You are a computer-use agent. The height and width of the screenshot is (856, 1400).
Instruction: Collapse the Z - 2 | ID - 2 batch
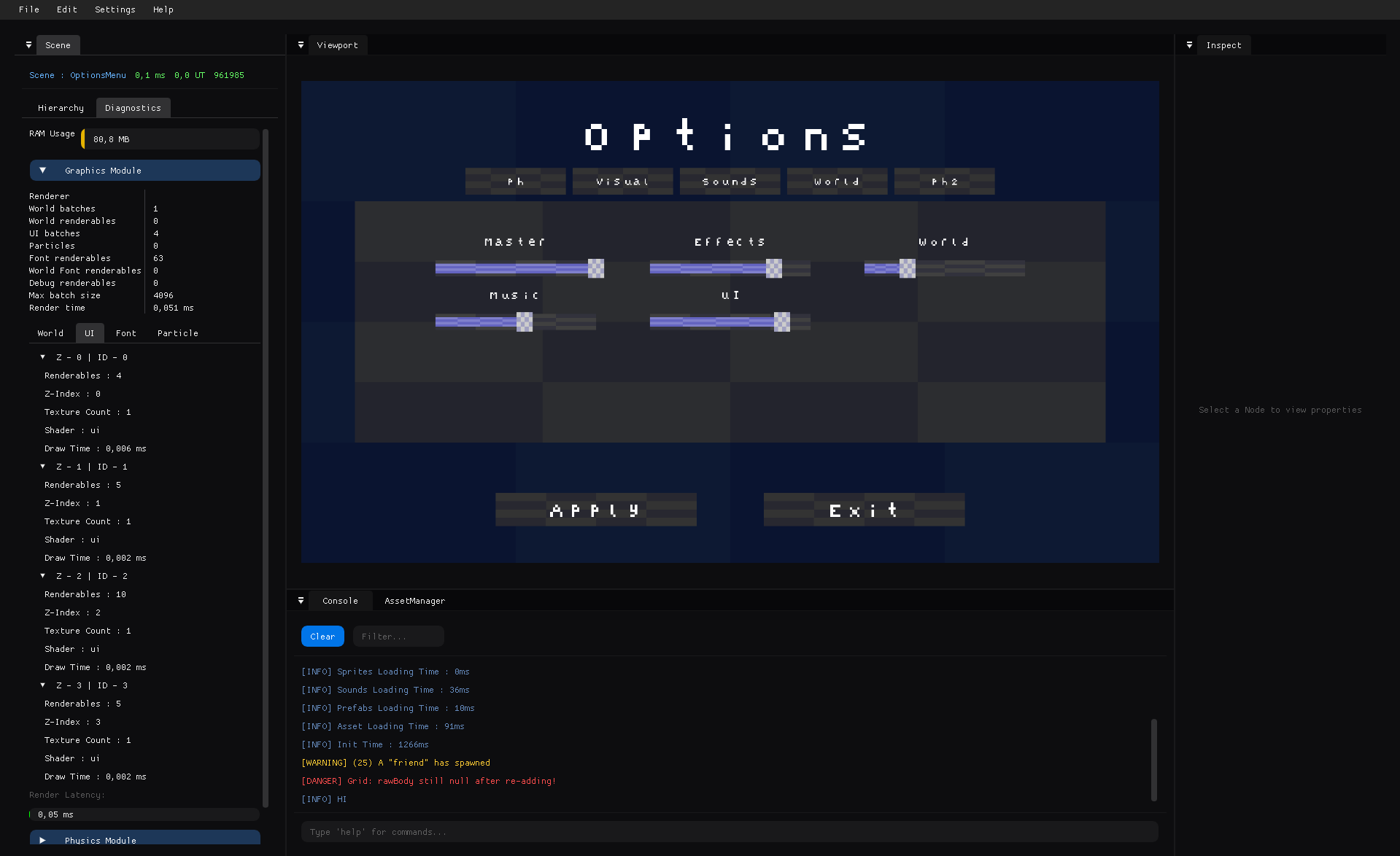pyautogui.click(x=43, y=576)
